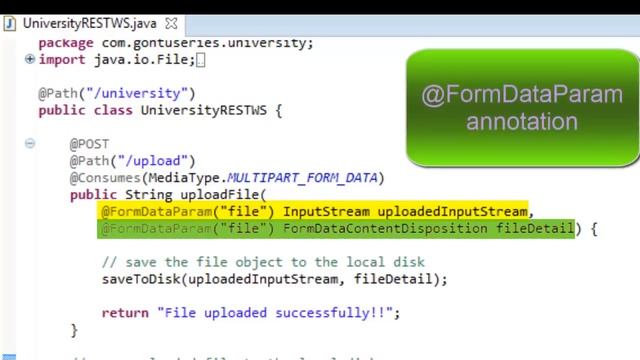The height and width of the screenshot is (360, 640).
Task: Click the "public class UniversityRESTWS" declaration
Action: click(160, 110)
